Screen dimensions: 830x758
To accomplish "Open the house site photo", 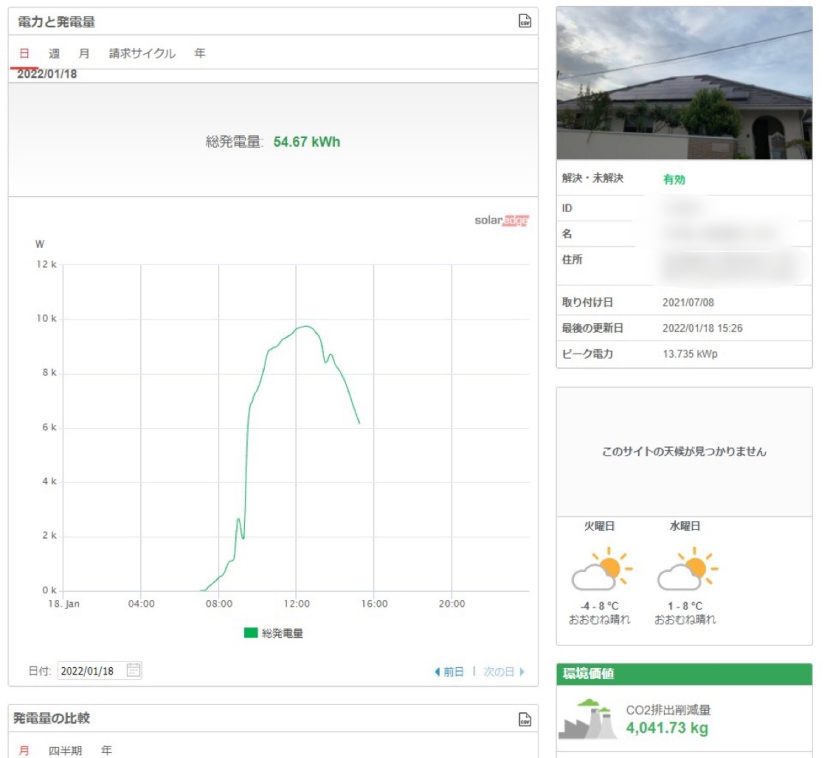I will point(684,83).
